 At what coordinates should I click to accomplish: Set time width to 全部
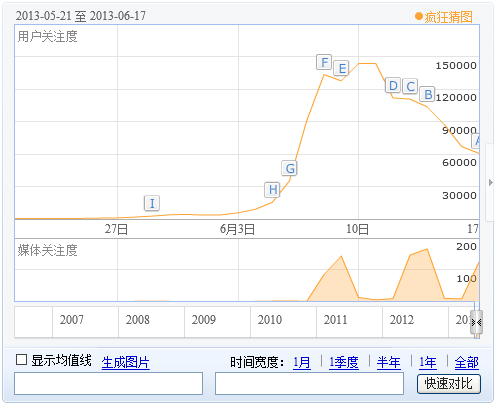click(467, 362)
